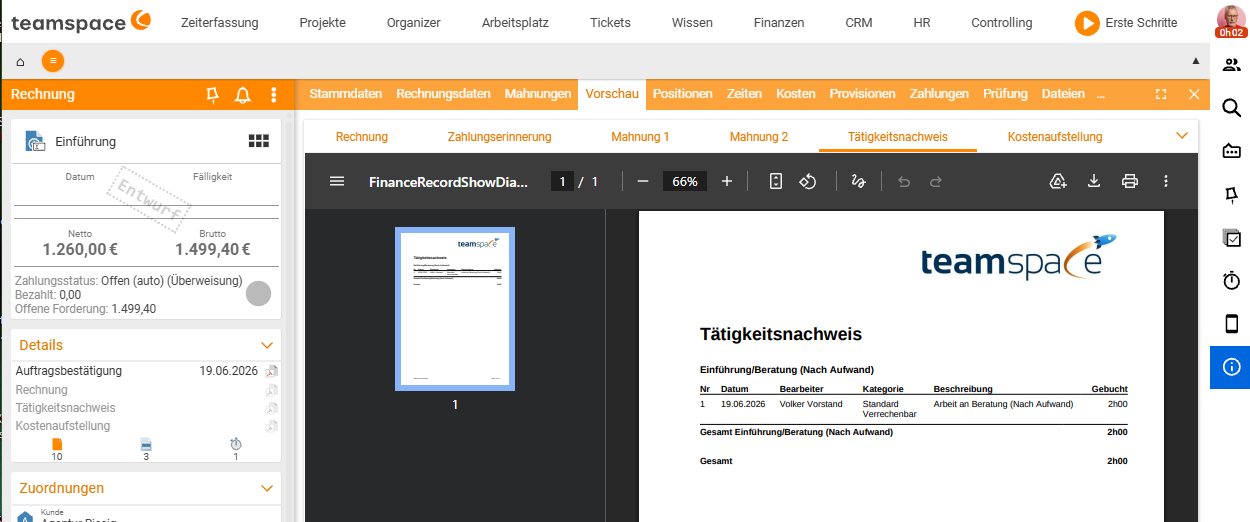This screenshot has height=522, width=1250.
Task: Open the user avatar profile
Action: click(x=1231, y=21)
